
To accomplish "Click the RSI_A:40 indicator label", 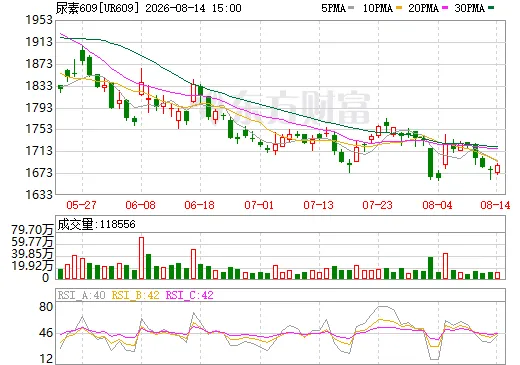I will pos(82,295).
